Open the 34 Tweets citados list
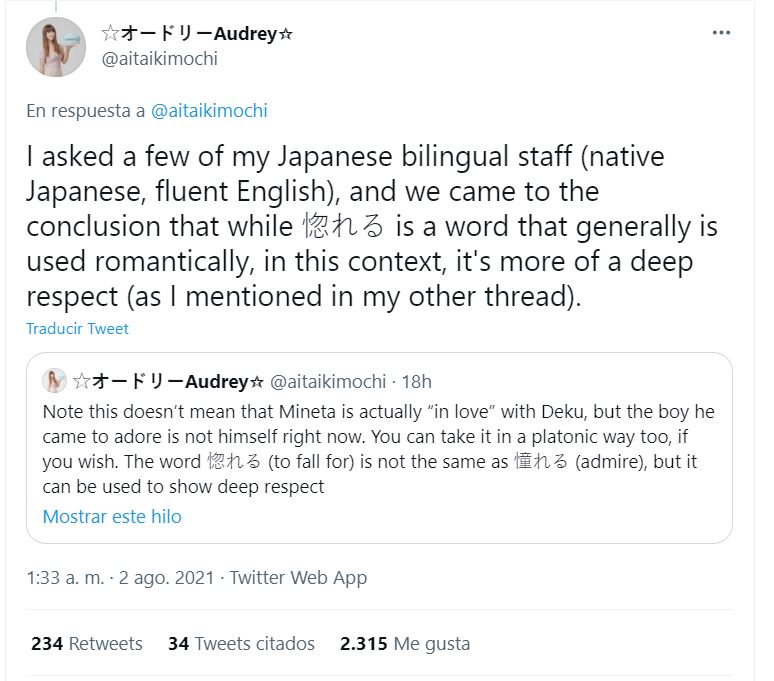Viewport: 774px width, 681px height. (241, 643)
